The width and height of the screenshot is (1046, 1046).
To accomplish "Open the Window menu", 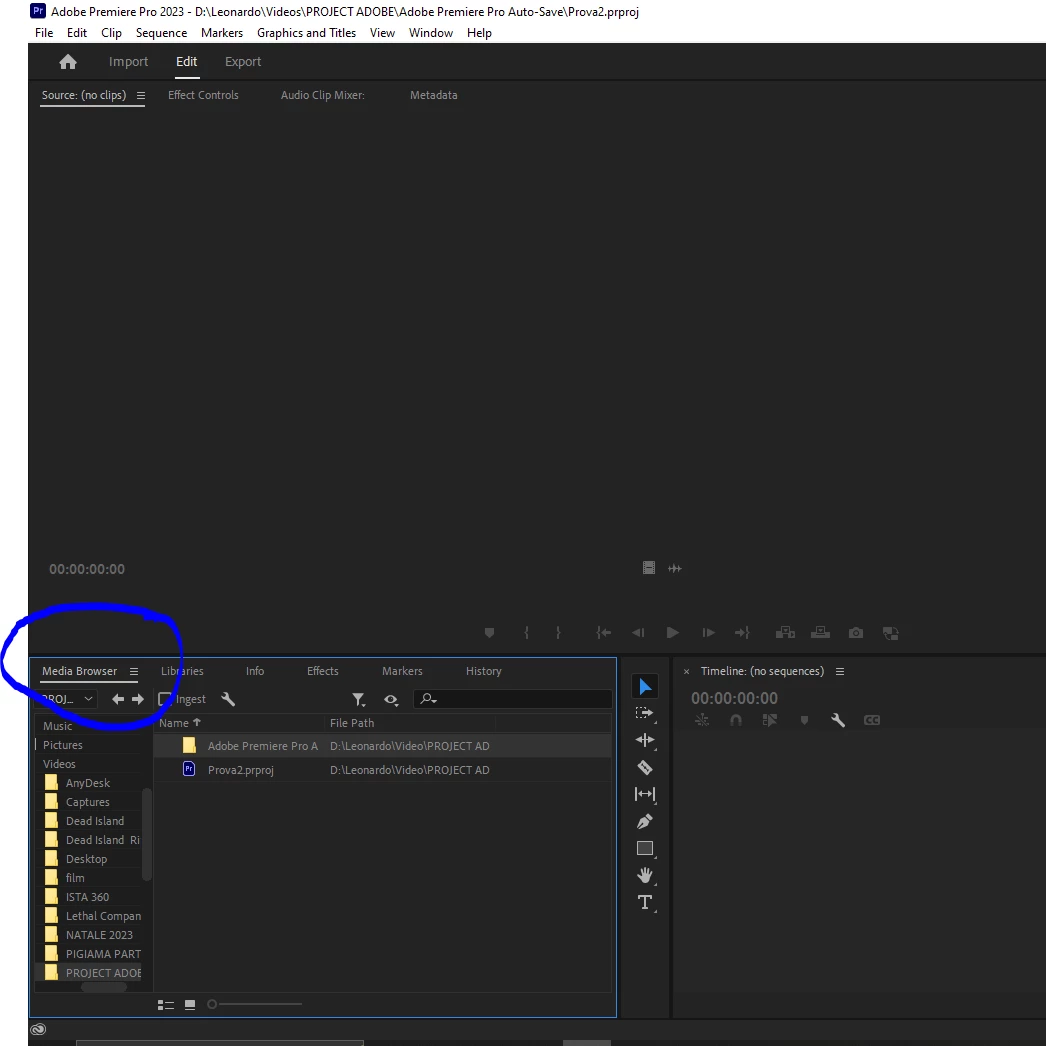I will tap(431, 33).
